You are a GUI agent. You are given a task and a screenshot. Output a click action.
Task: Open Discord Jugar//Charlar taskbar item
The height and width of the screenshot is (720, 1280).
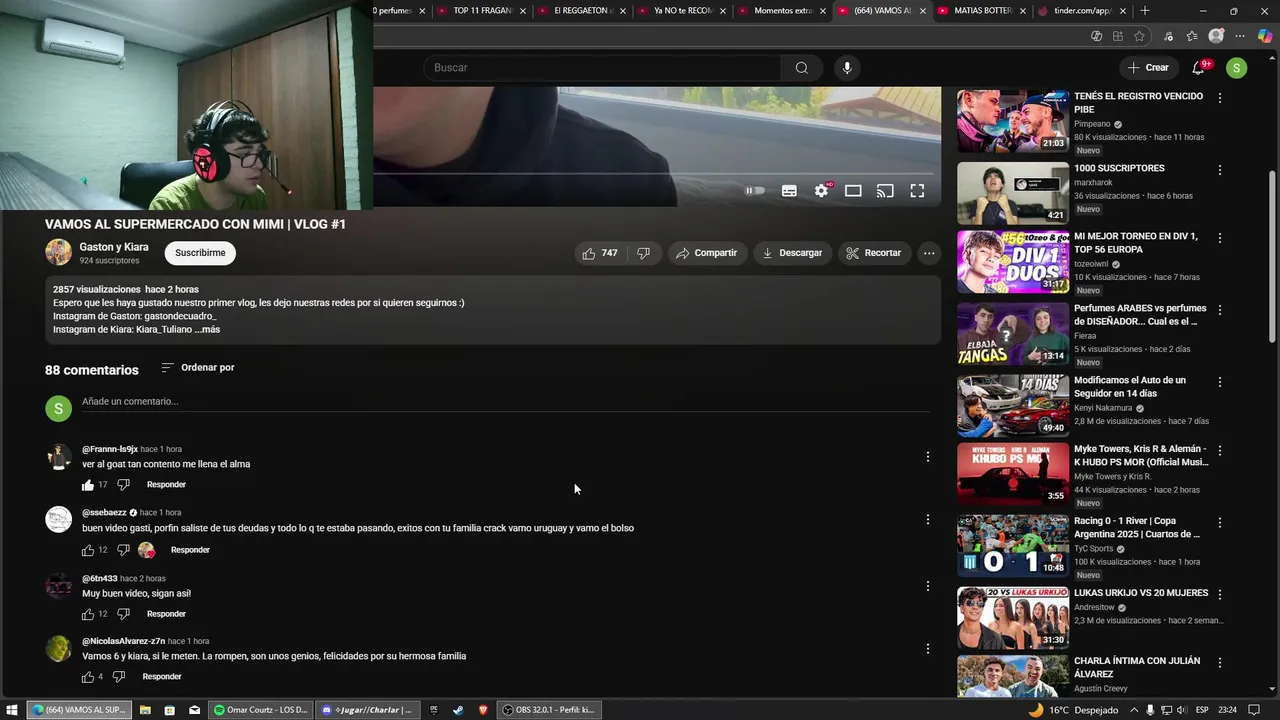click(x=368, y=710)
